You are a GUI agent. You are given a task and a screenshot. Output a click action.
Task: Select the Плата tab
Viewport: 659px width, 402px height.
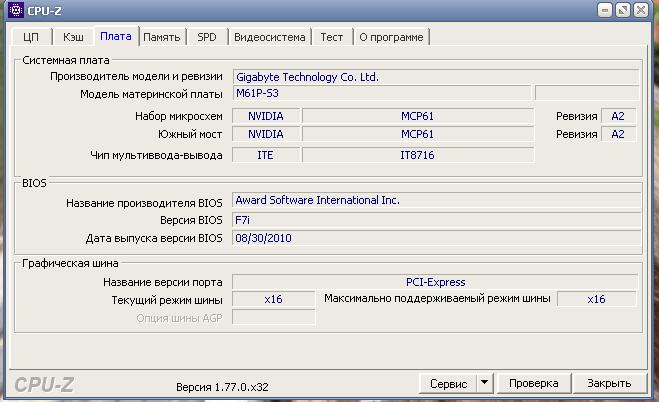[116, 36]
